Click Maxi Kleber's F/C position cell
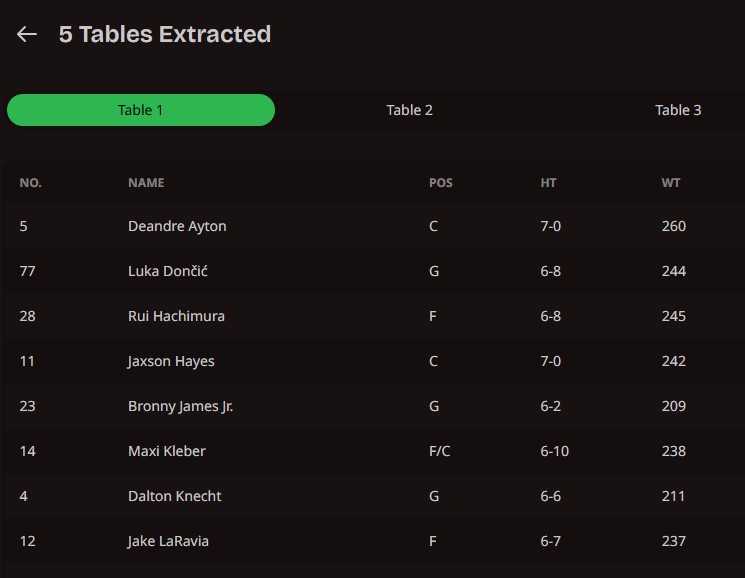 (x=440, y=451)
